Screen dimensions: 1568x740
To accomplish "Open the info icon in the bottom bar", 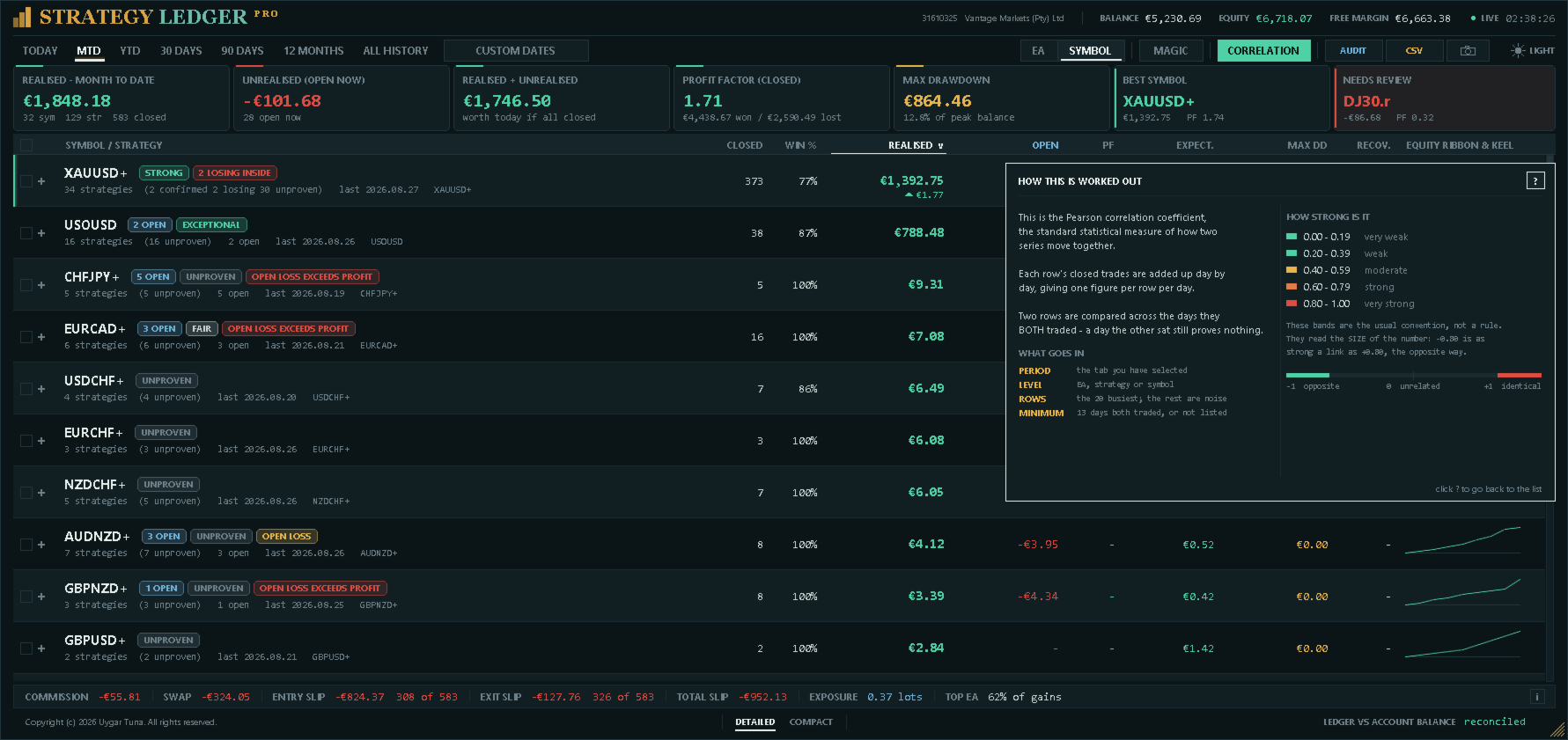I will pos(1537,697).
